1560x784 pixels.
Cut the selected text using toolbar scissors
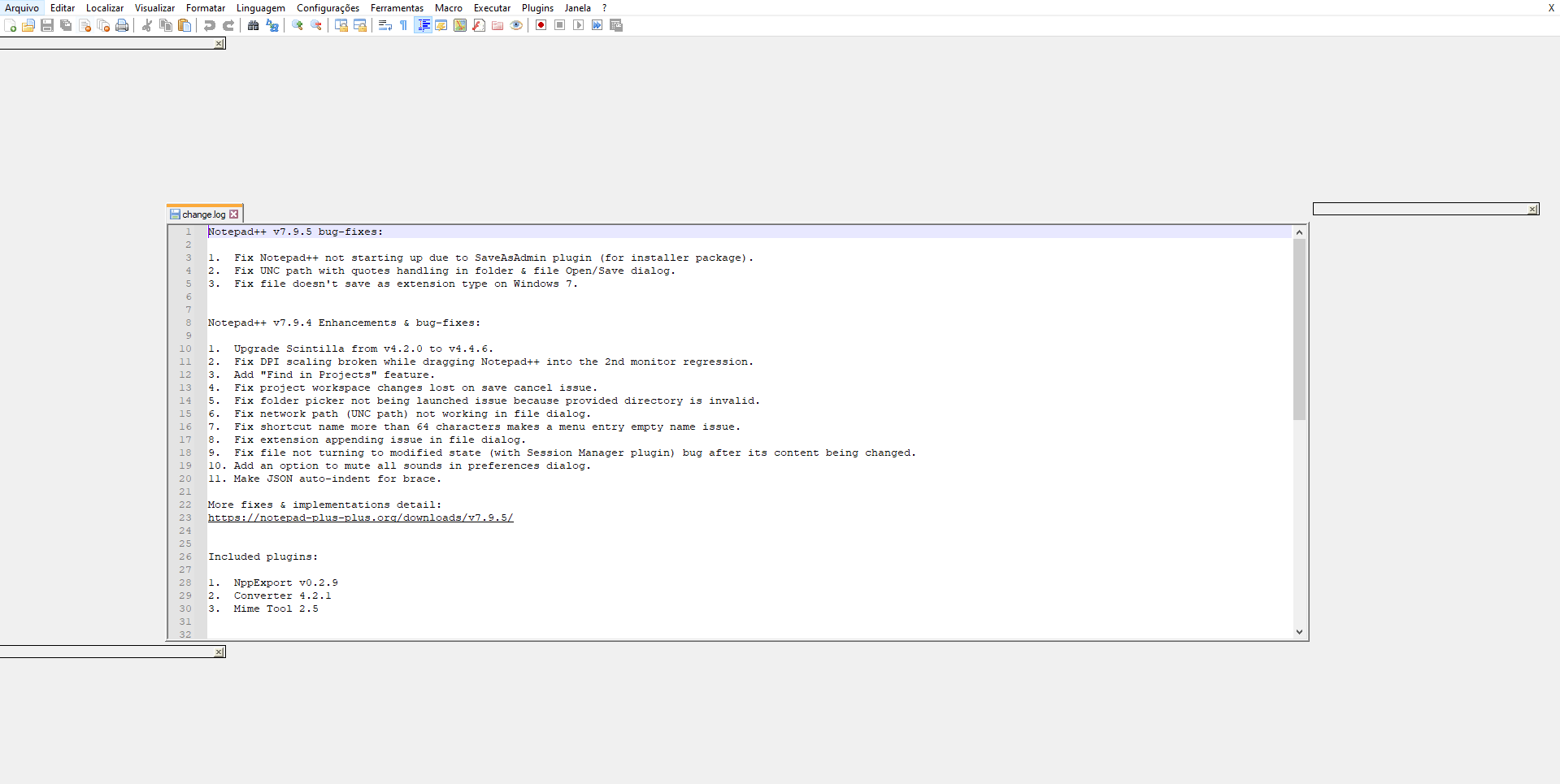pyautogui.click(x=146, y=25)
